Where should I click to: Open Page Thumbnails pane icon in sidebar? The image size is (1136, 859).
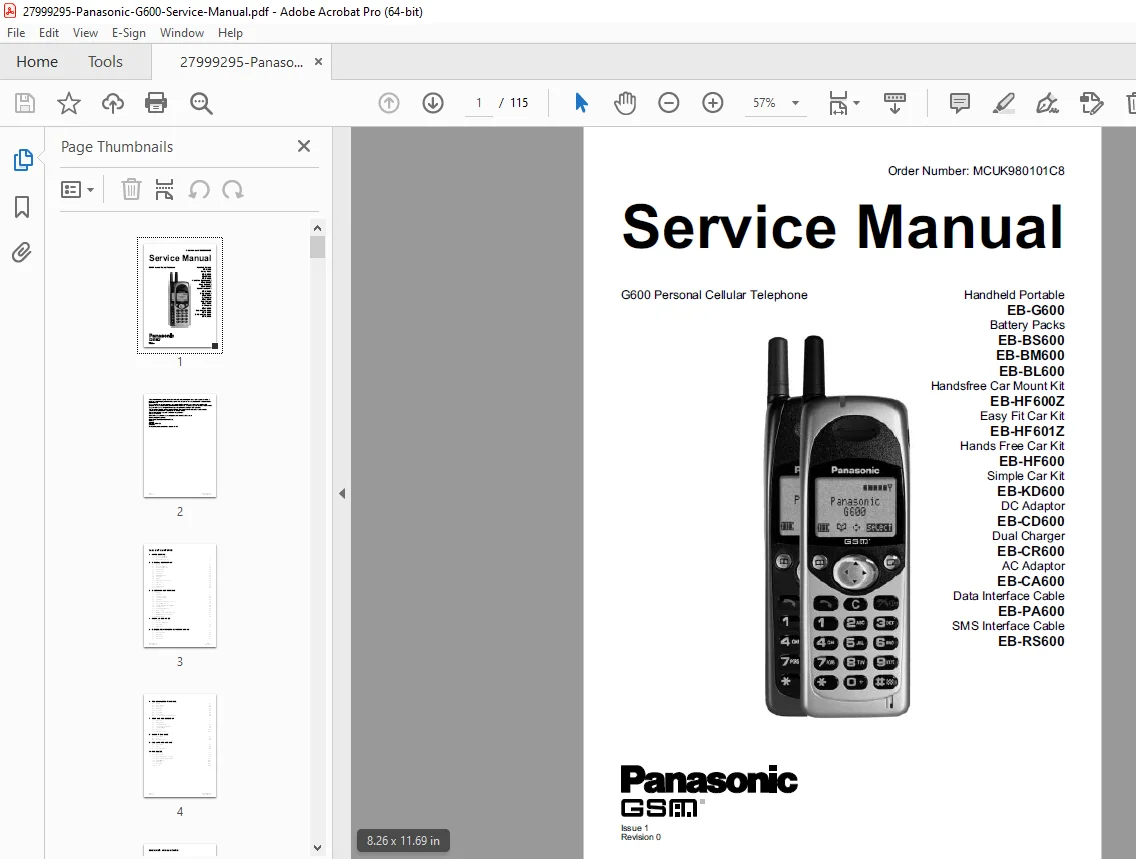pos(22,160)
